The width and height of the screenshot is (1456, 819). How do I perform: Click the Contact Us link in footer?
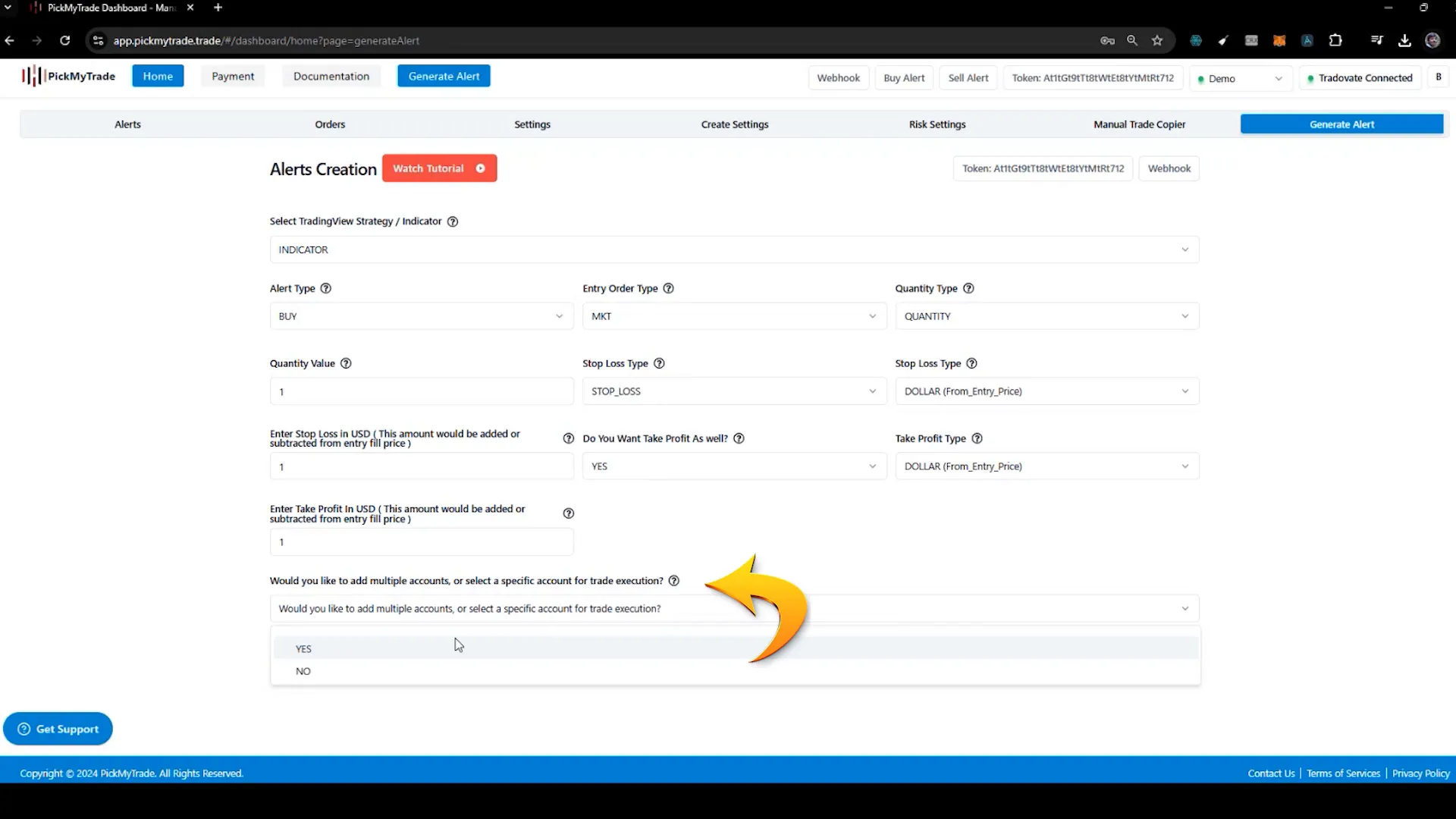click(1271, 773)
